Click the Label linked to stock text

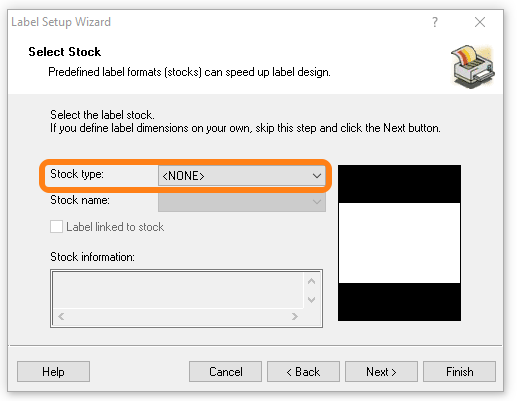click(115, 227)
